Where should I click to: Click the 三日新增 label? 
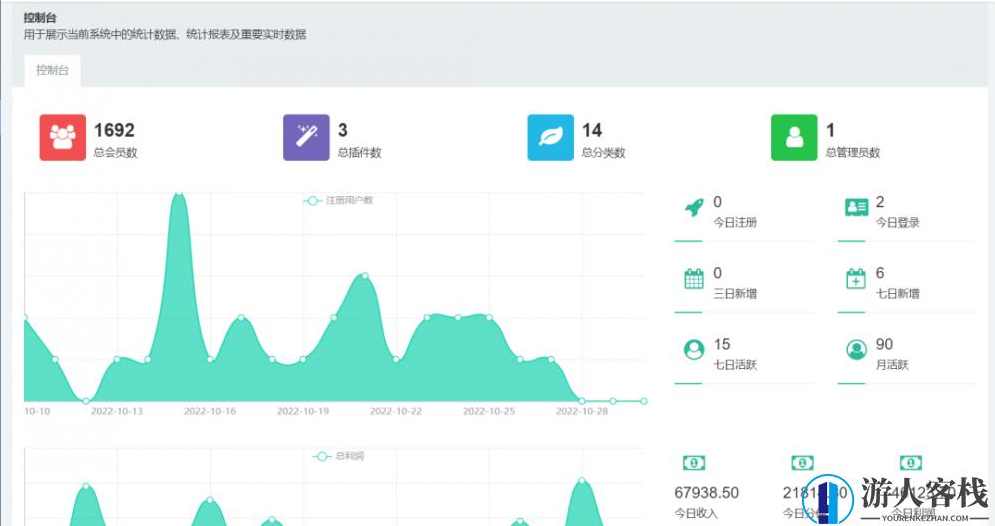click(x=735, y=293)
